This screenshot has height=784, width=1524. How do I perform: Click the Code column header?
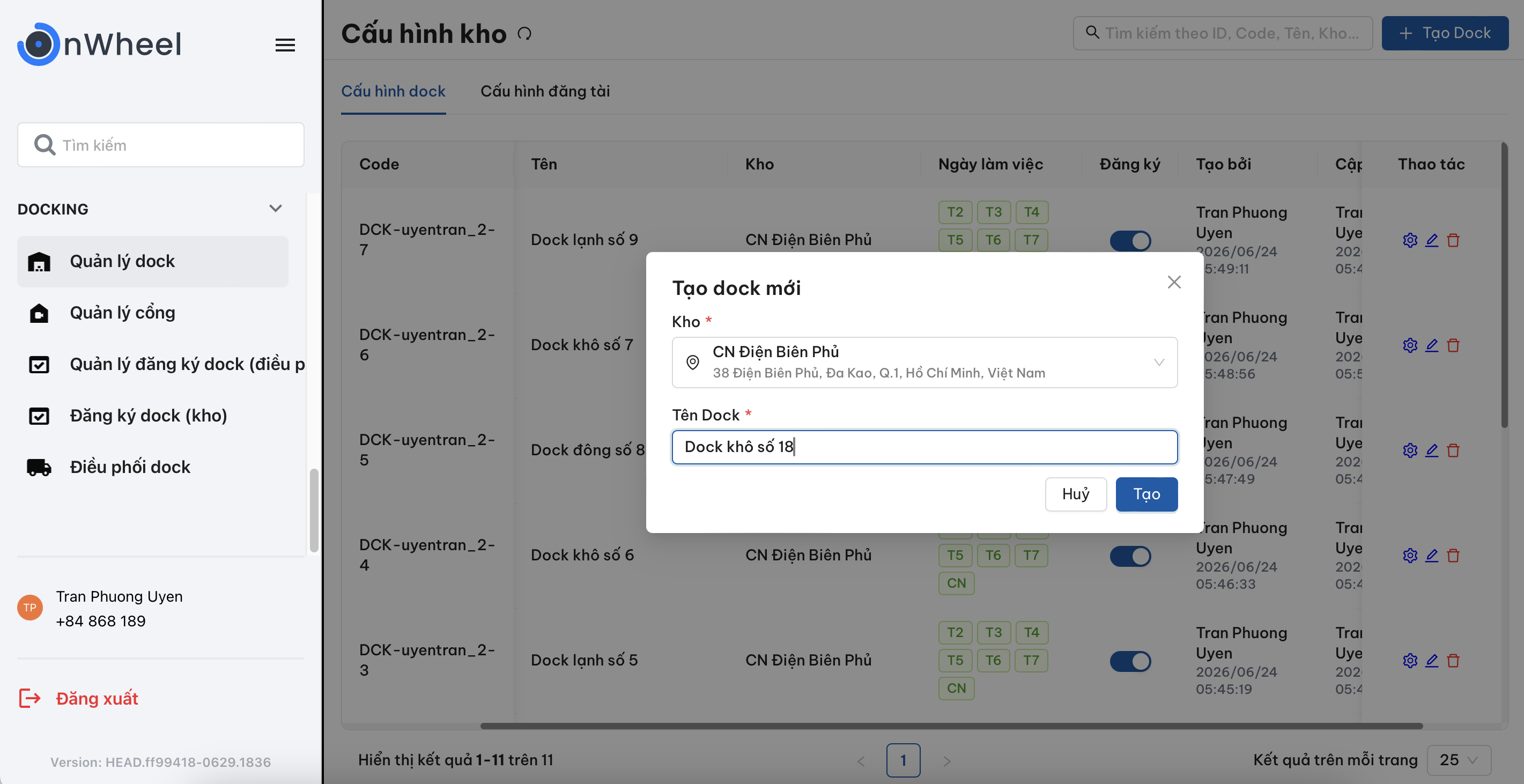(379, 165)
